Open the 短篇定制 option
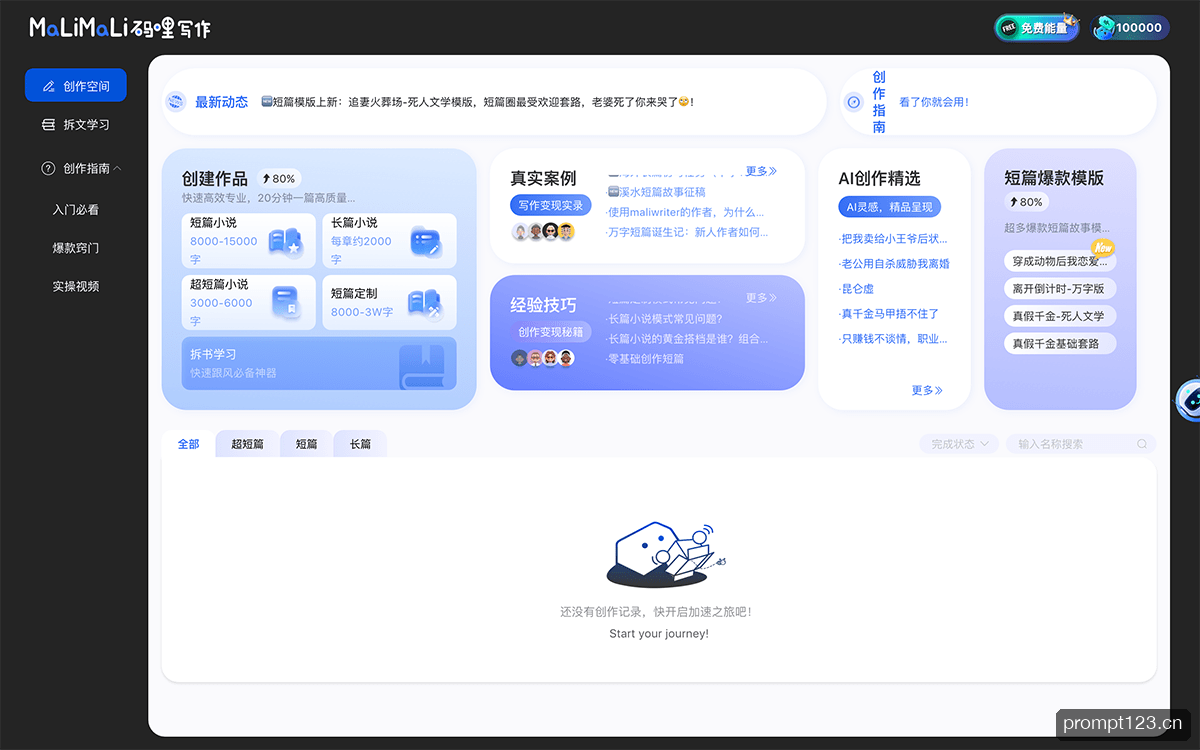Viewport: 1200px width, 750px height. tap(389, 303)
